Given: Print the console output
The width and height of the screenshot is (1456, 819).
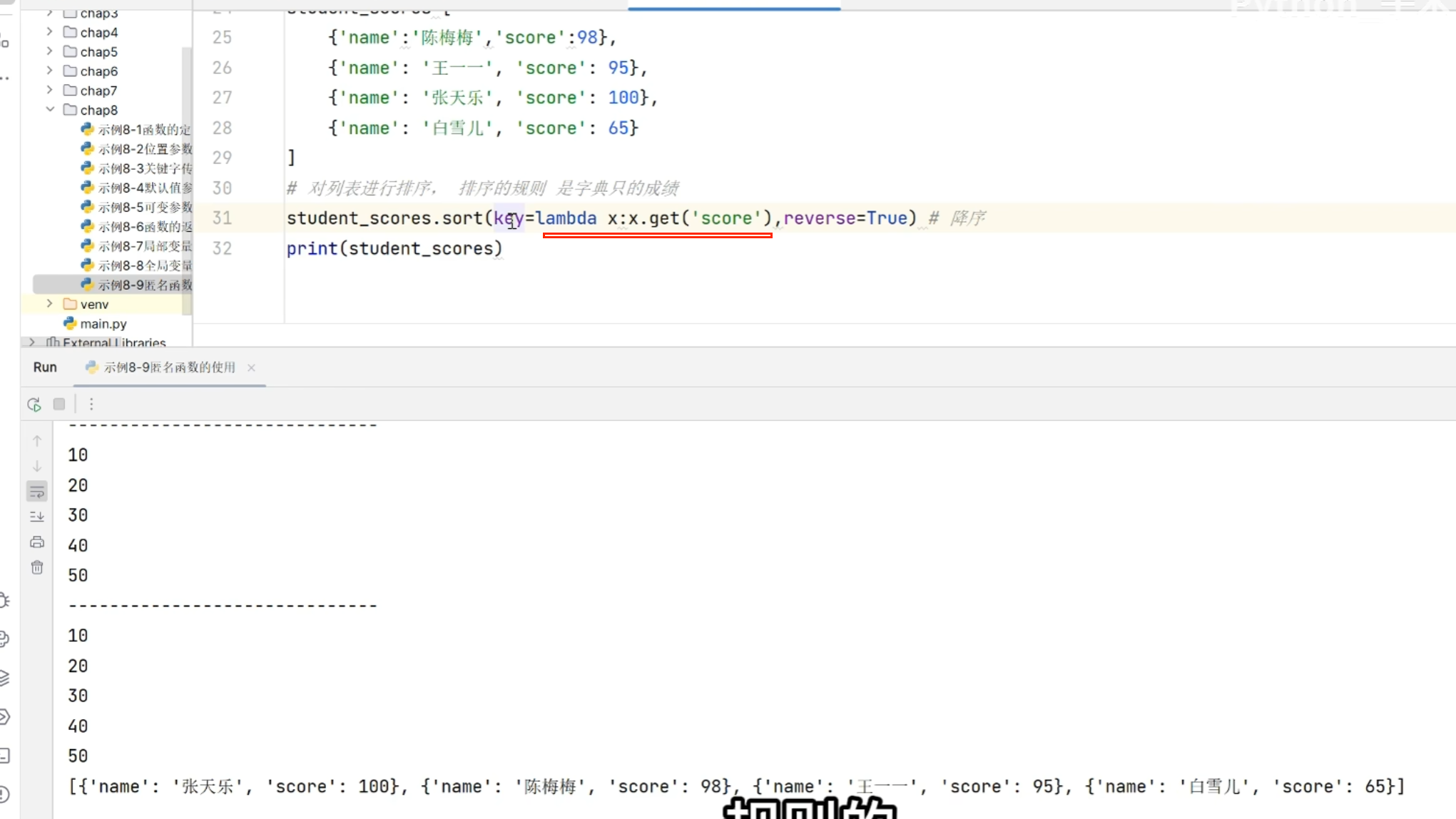Looking at the screenshot, I should coord(37,542).
